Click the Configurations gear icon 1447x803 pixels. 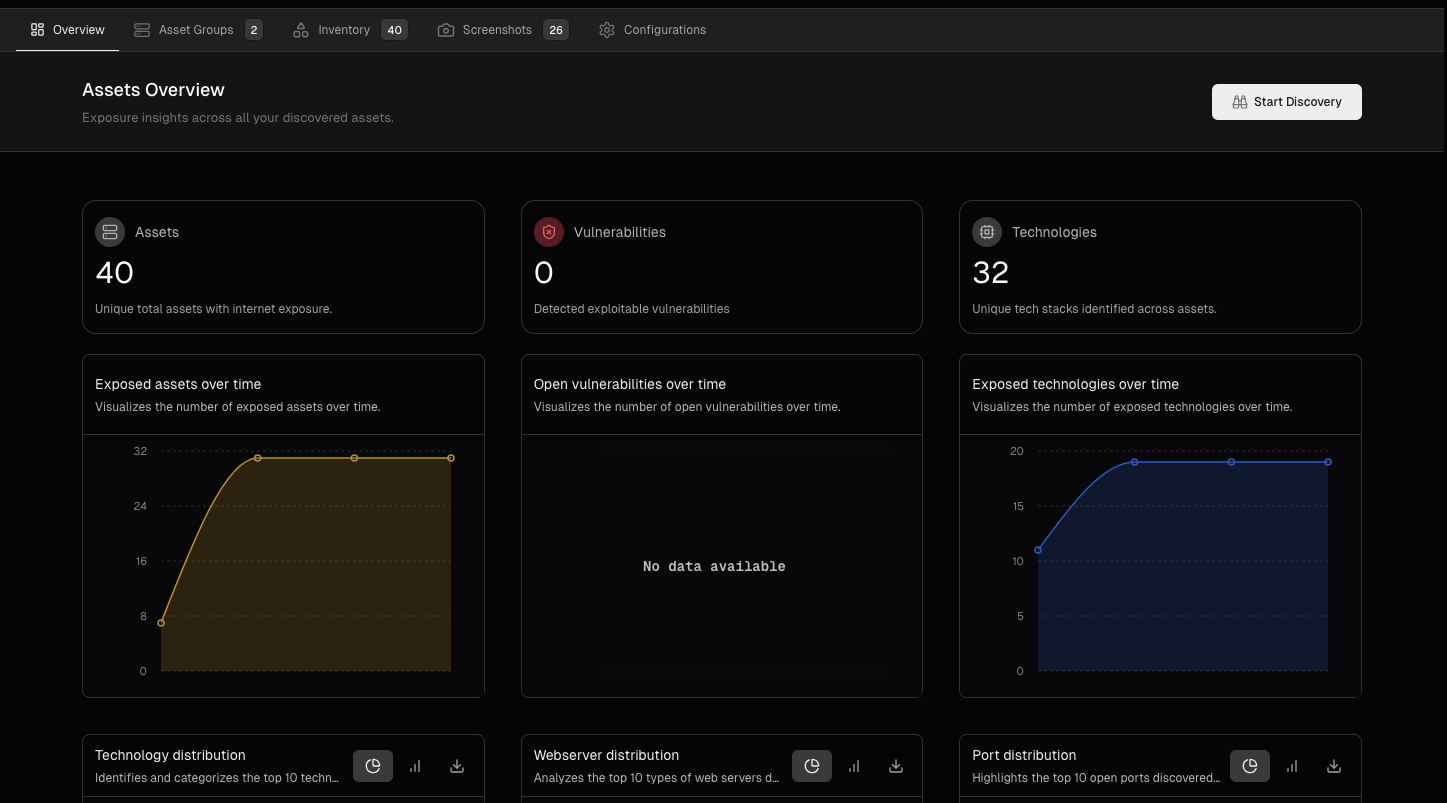(607, 30)
